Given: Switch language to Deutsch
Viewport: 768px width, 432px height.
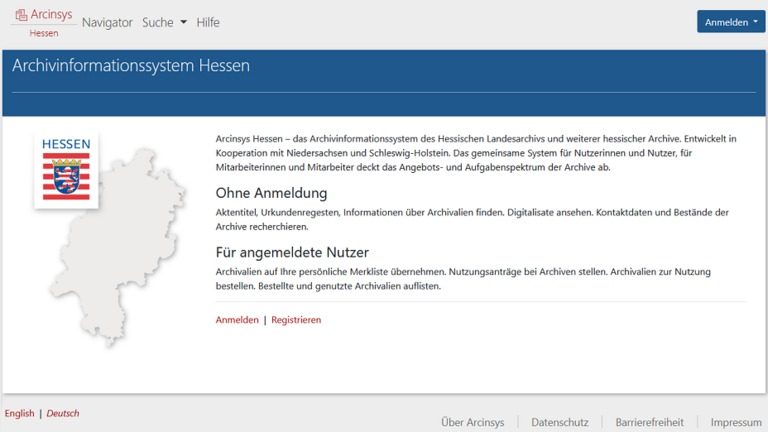Looking at the screenshot, I should click(x=63, y=413).
